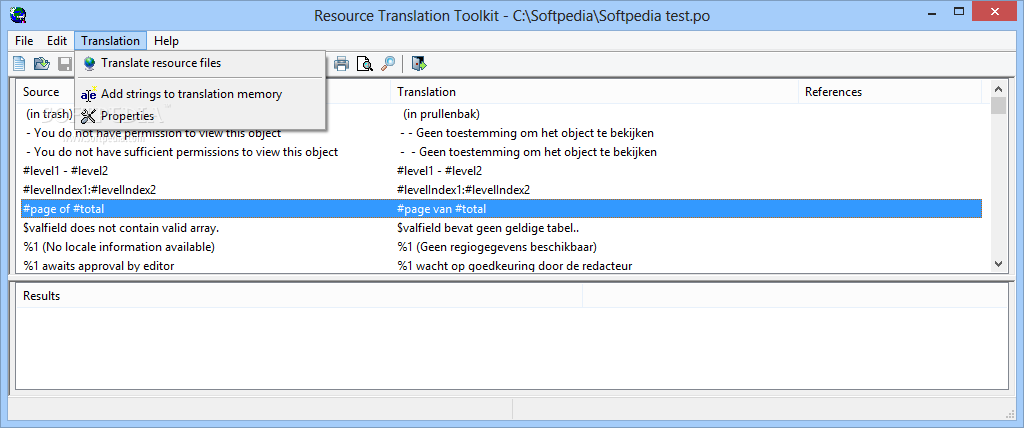Open the File menu
Viewport: 1024px width, 428px height.
[x=24, y=41]
